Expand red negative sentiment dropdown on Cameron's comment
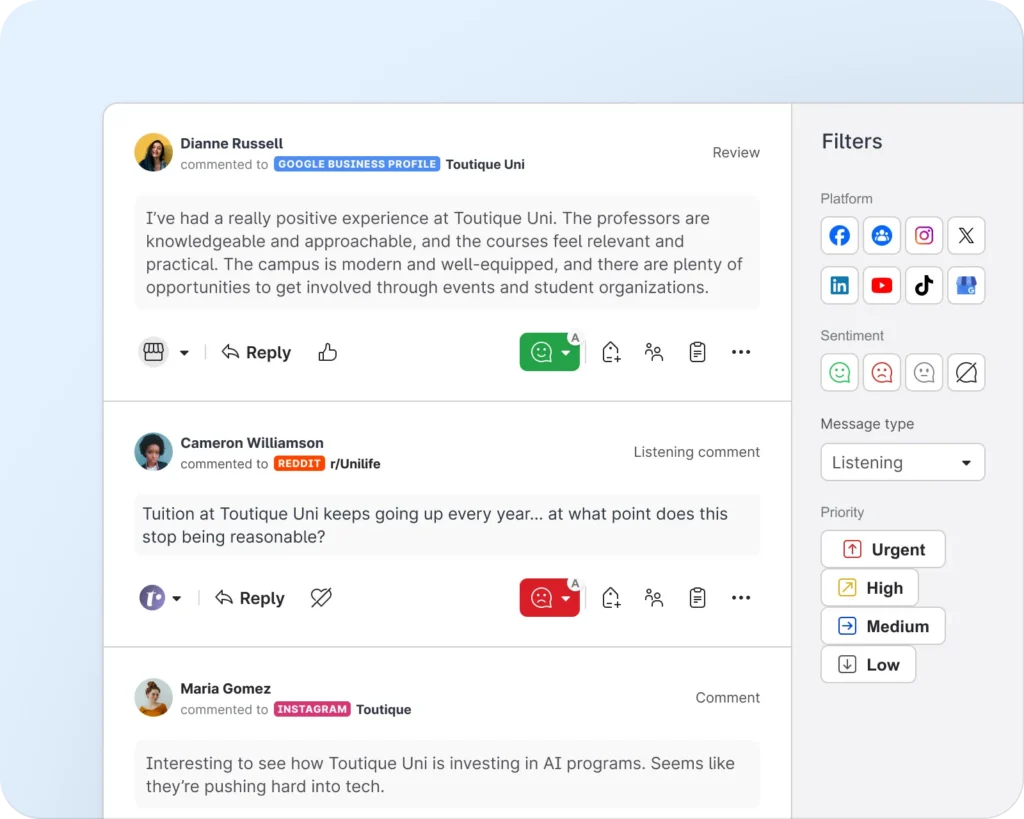The width and height of the screenshot is (1024, 819). pos(566,598)
